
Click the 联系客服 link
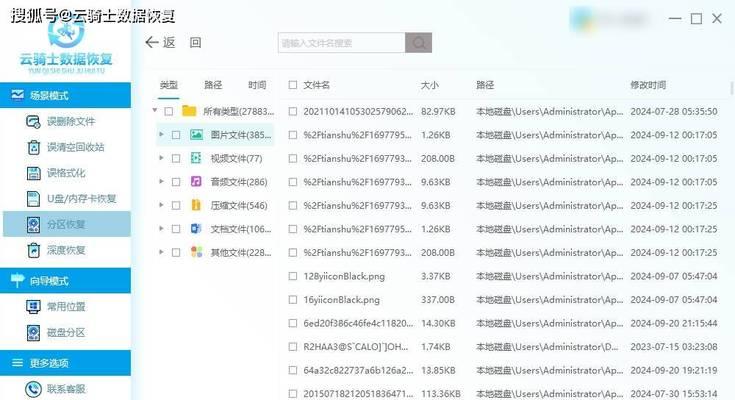(66, 389)
